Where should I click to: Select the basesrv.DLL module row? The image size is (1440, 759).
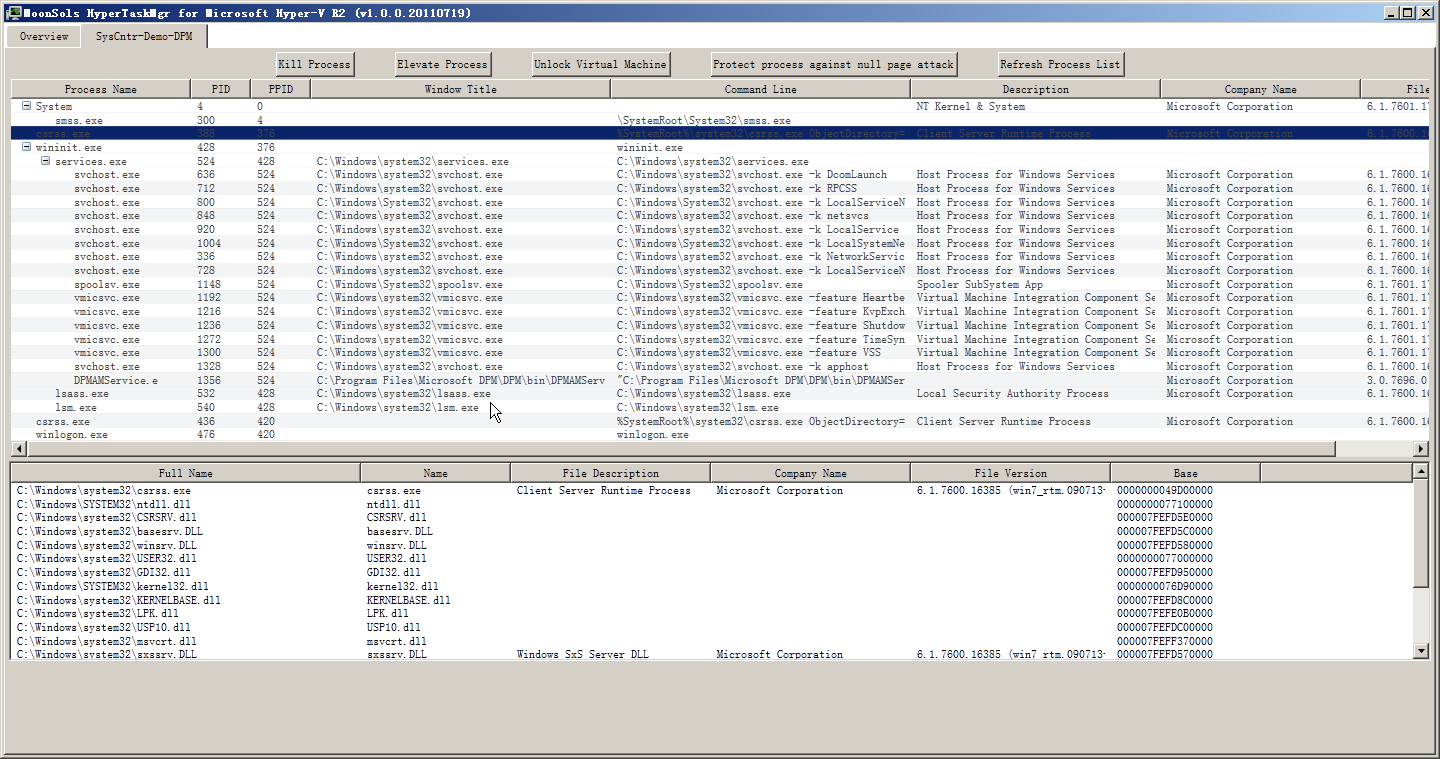pos(712,531)
